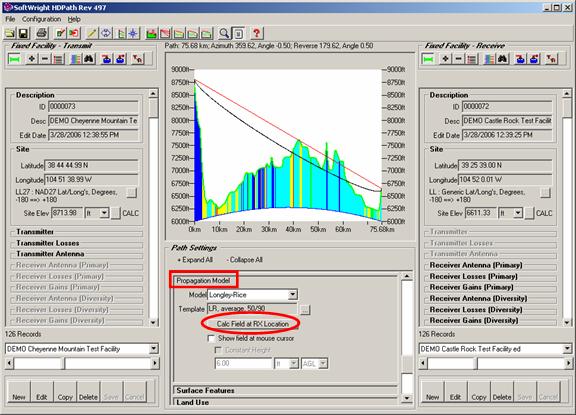Click the list rows icon in Transmit panel
576x415 pixels.
(58, 59)
